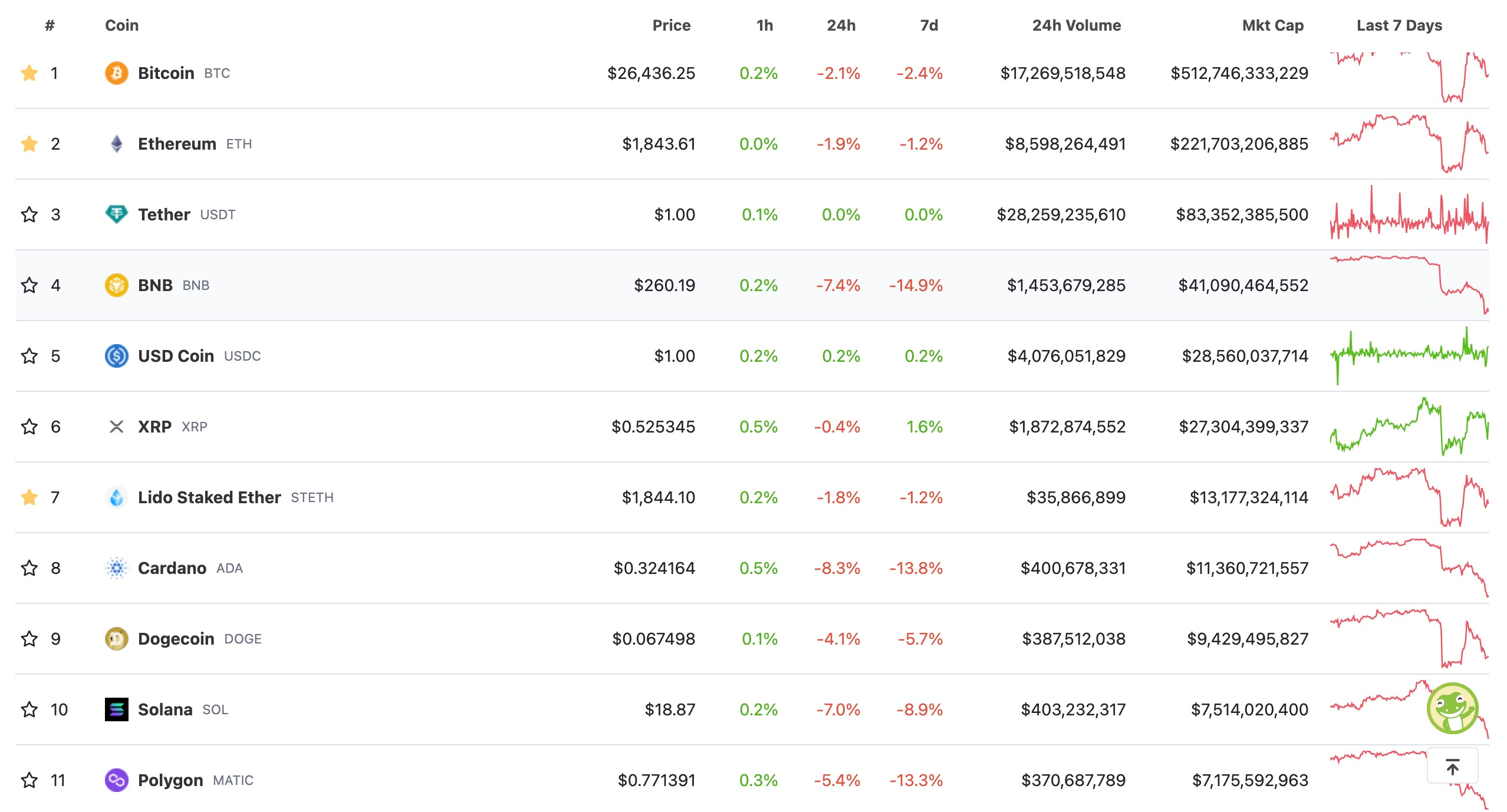Unfavorite Ethereum with its star
Screen dimensions: 1507x812
pyautogui.click(x=29, y=144)
